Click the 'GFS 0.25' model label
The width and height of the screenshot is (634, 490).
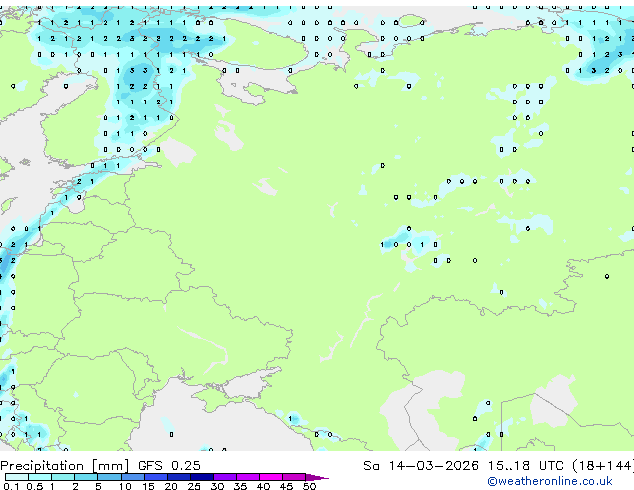[169, 466]
